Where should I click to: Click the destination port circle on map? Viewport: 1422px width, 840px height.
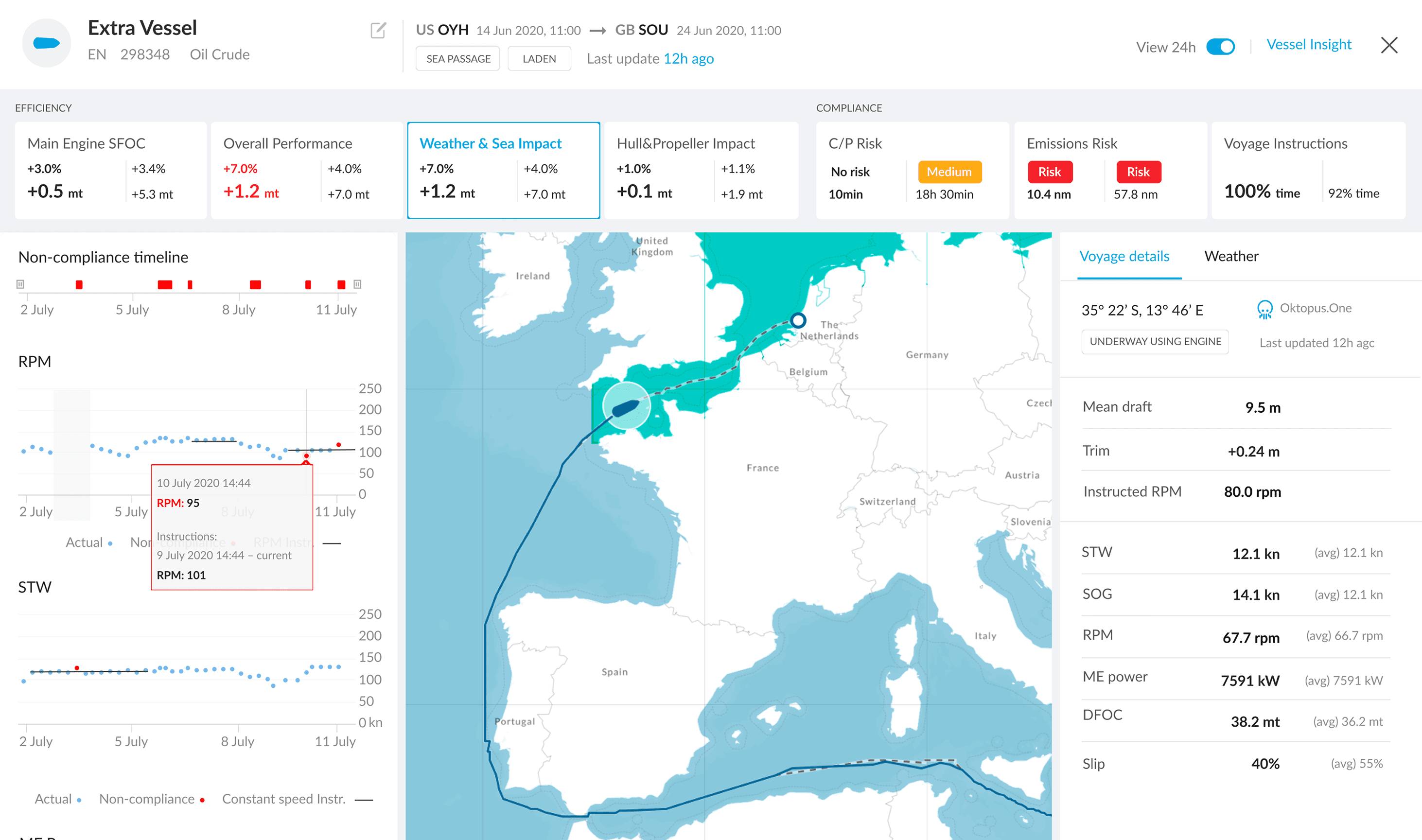coord(798,320)
